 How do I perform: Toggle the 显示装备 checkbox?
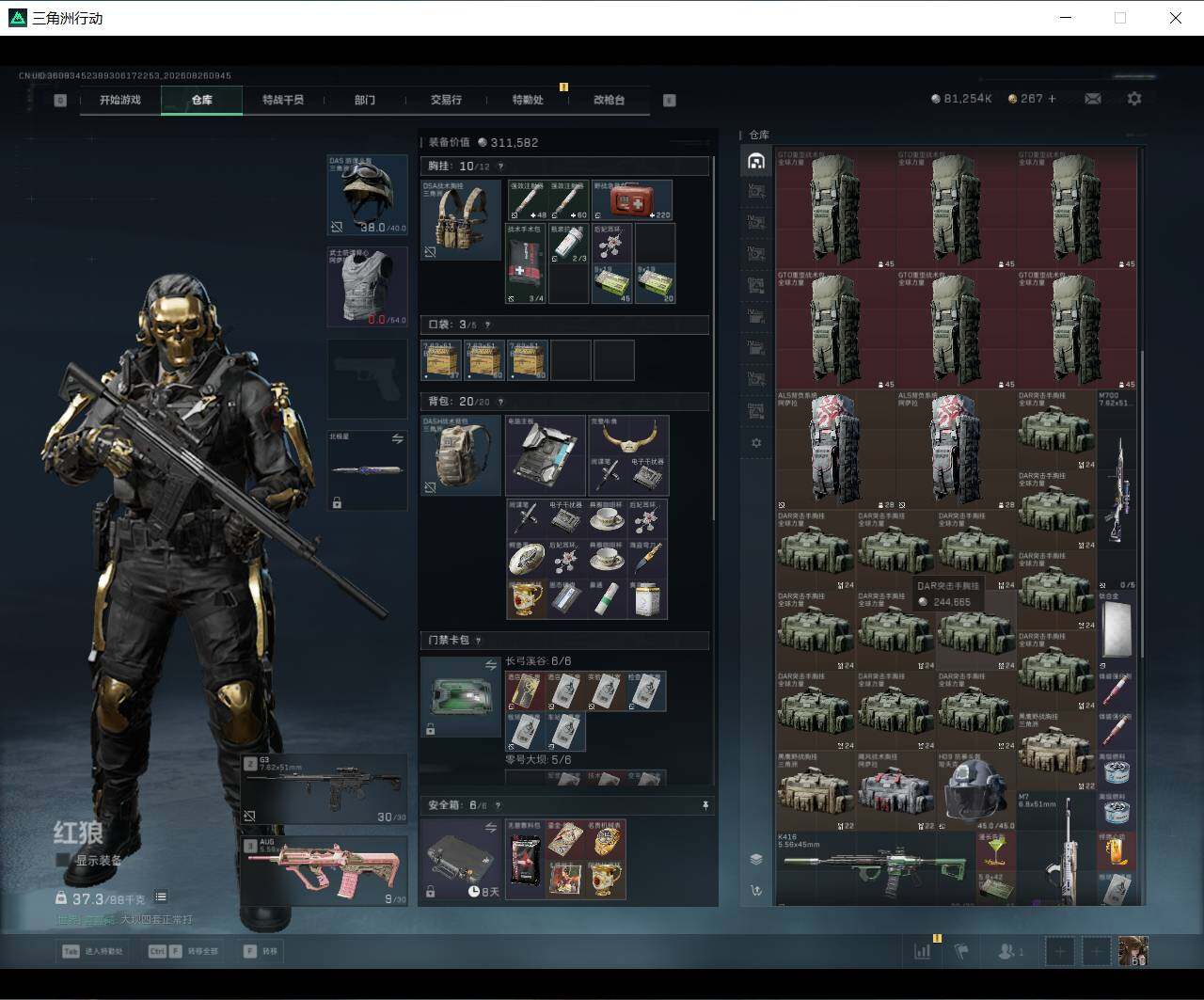pos(63,860)
